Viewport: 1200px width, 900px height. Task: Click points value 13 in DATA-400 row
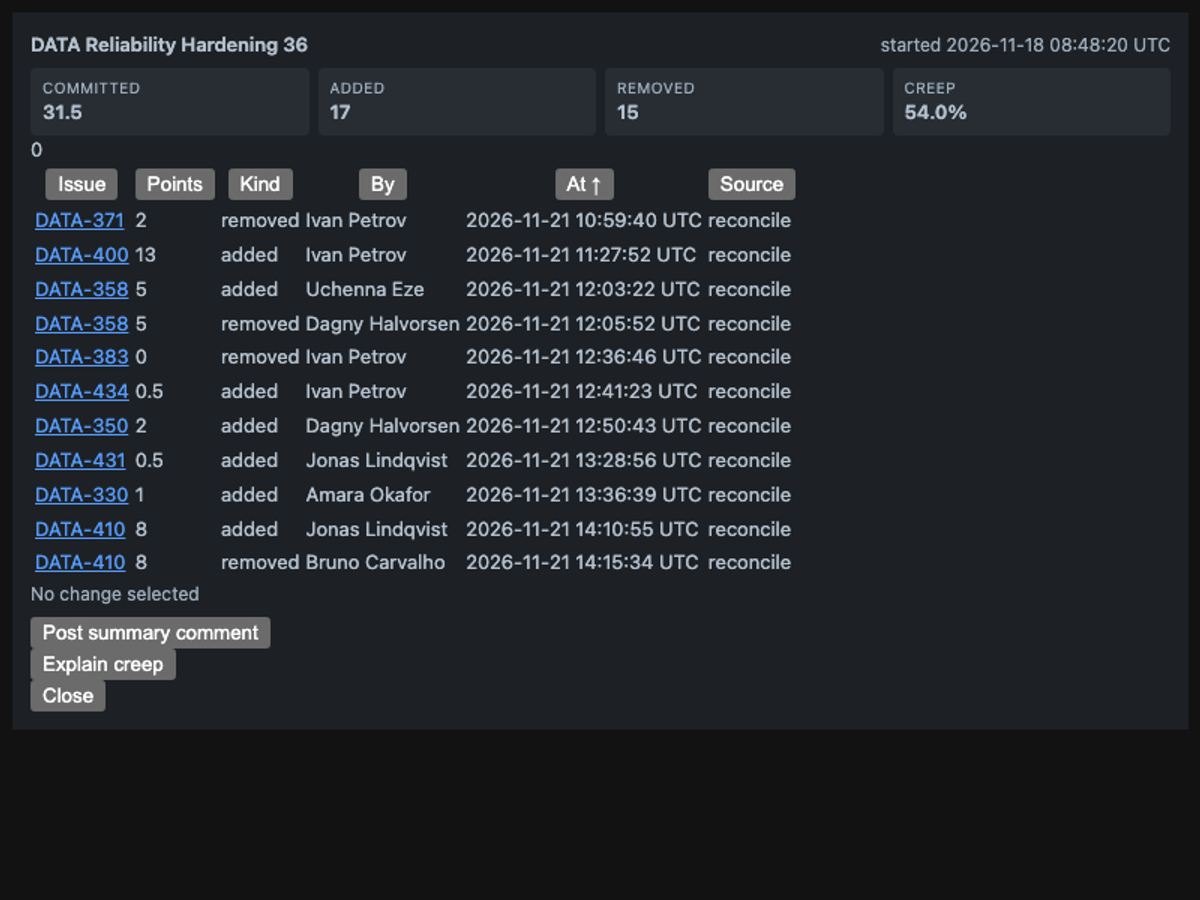[x=146, y=255]
